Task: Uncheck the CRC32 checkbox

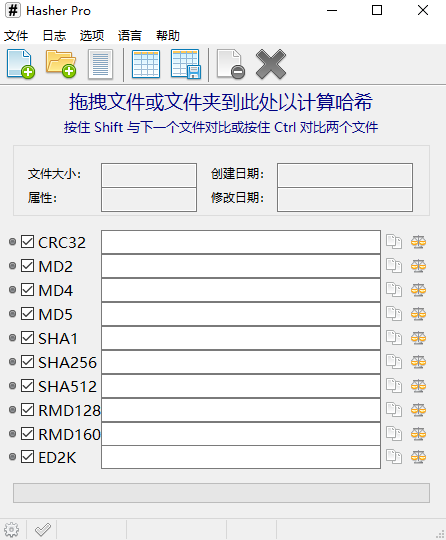Action: pos(27,242)
